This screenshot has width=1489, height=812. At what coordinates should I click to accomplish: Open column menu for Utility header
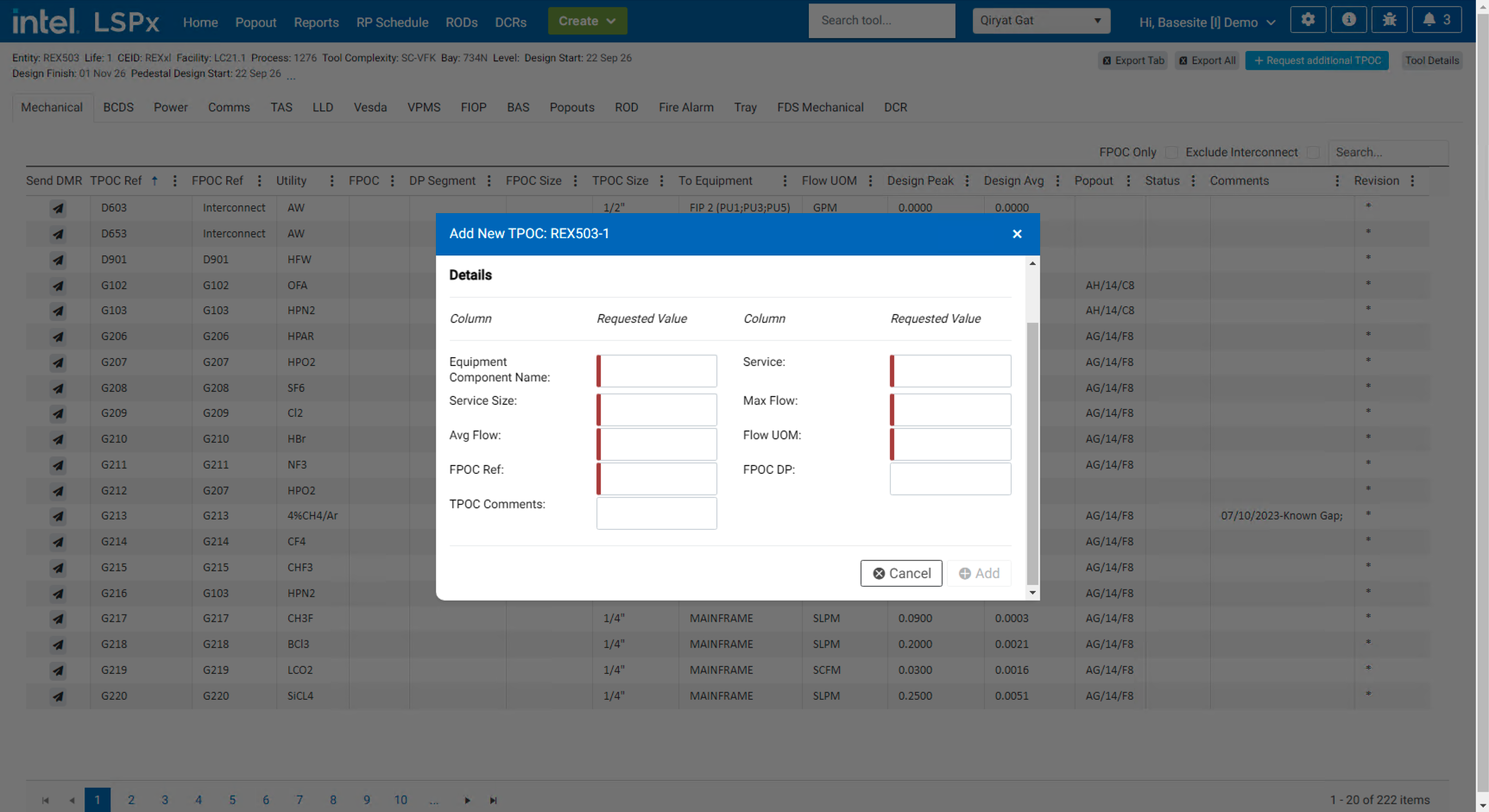click(x=331, y=181)
